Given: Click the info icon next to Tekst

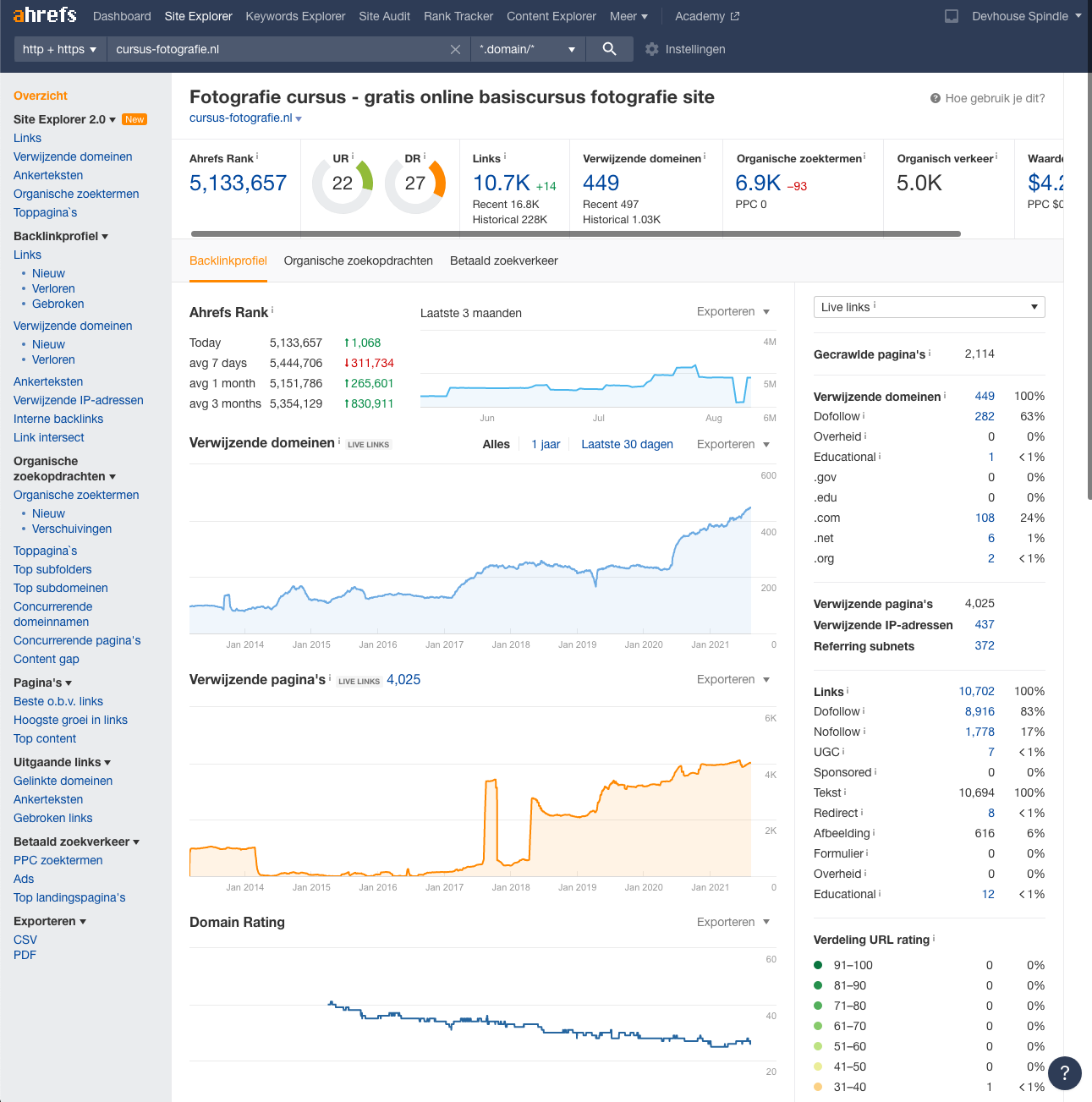Looking at the screenshot, I should coord(845,792).
